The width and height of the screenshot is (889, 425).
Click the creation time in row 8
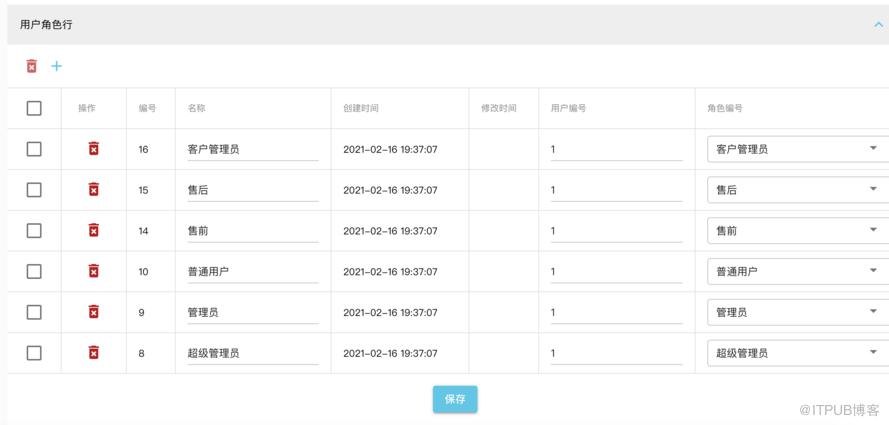390,354
